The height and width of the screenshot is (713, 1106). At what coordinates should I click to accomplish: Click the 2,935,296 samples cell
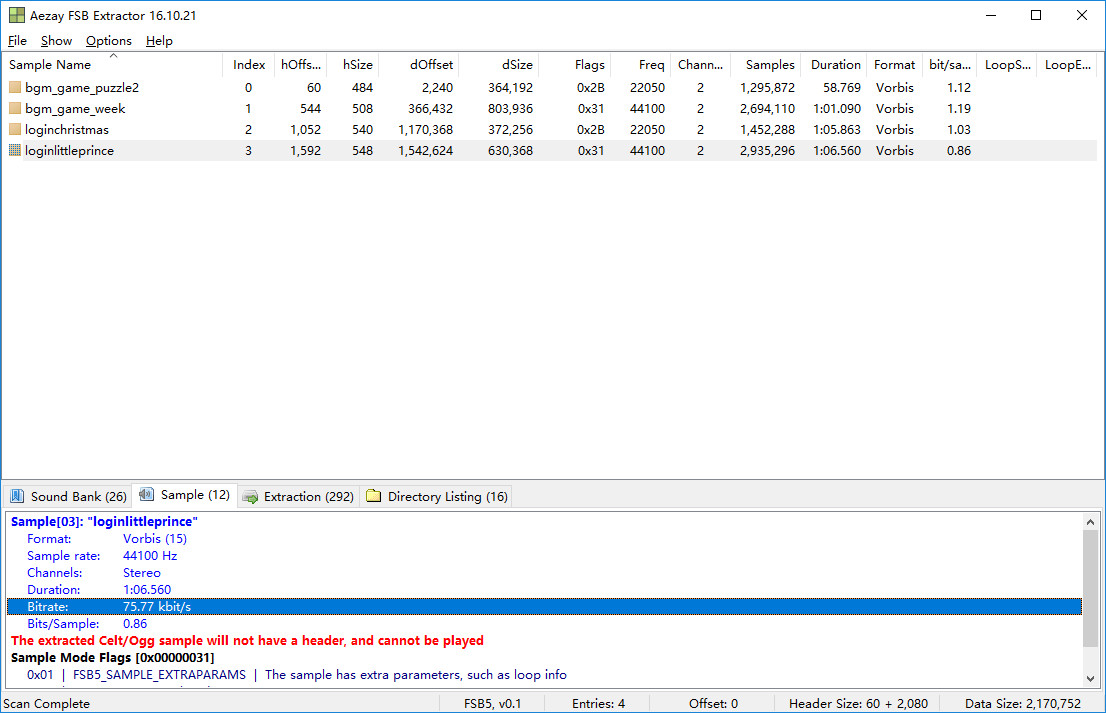click(767, 150)
